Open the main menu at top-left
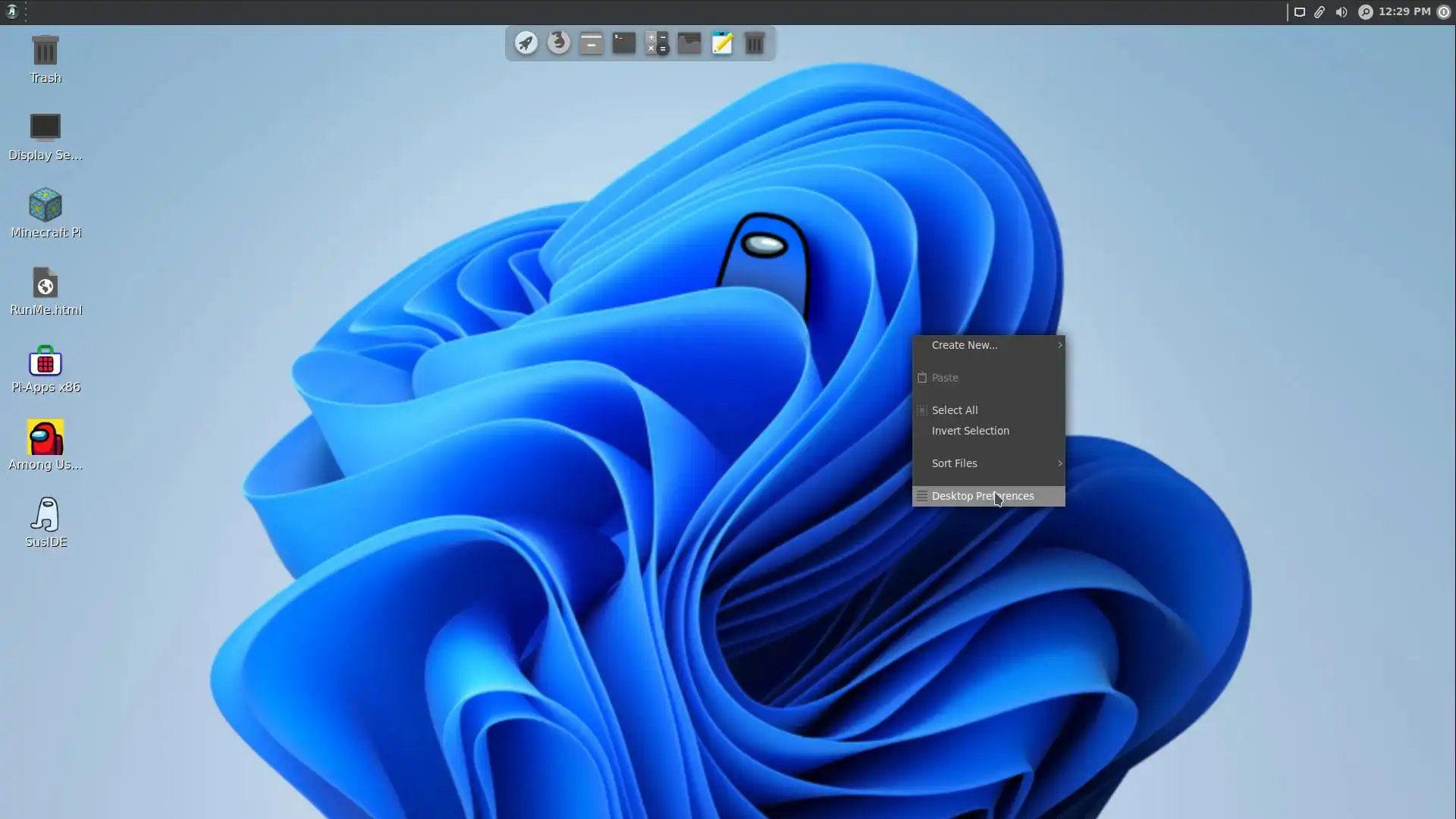The image size is (1456, 819). (11, 11)
